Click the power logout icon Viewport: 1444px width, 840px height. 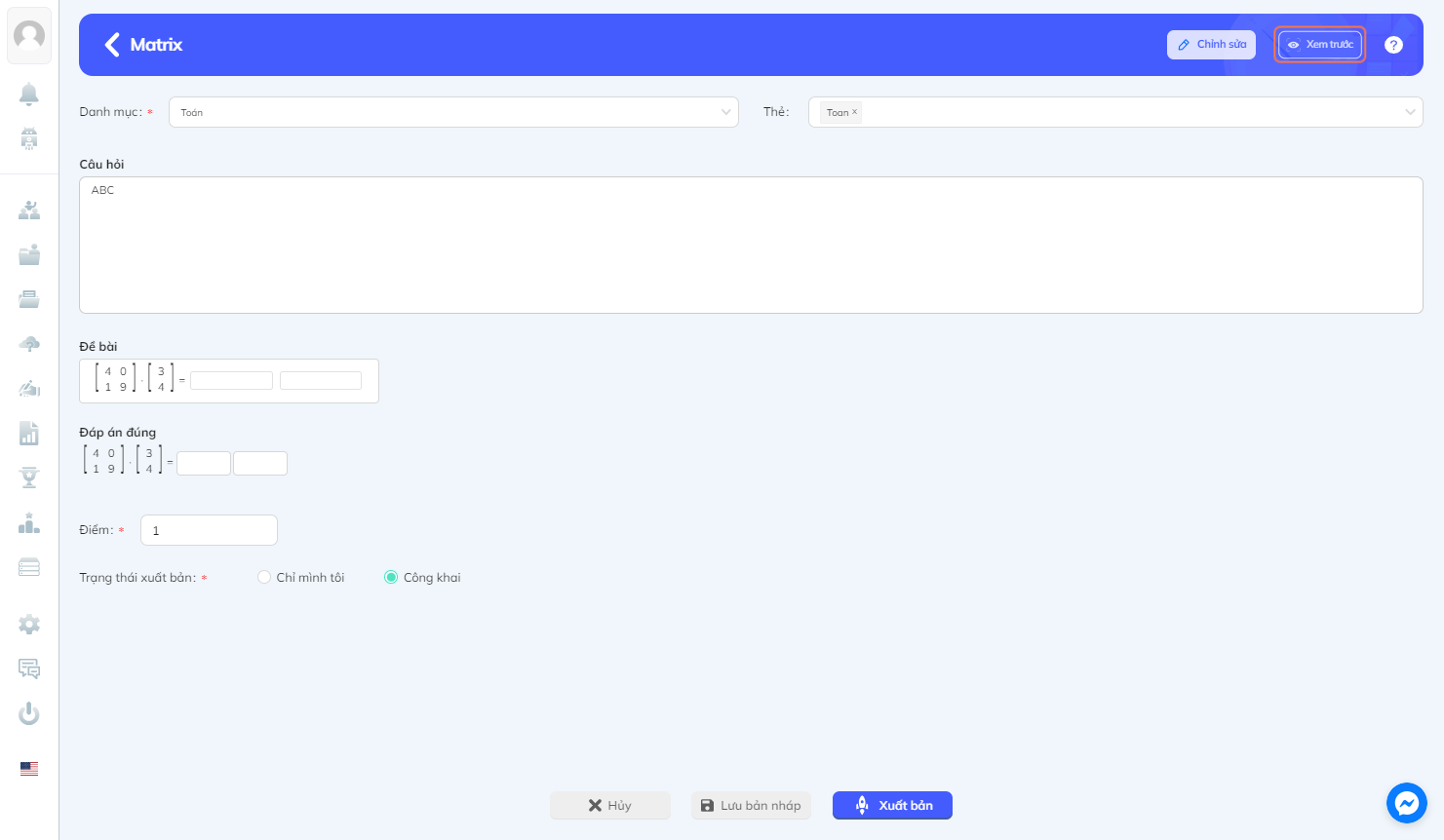pos(29,713)
